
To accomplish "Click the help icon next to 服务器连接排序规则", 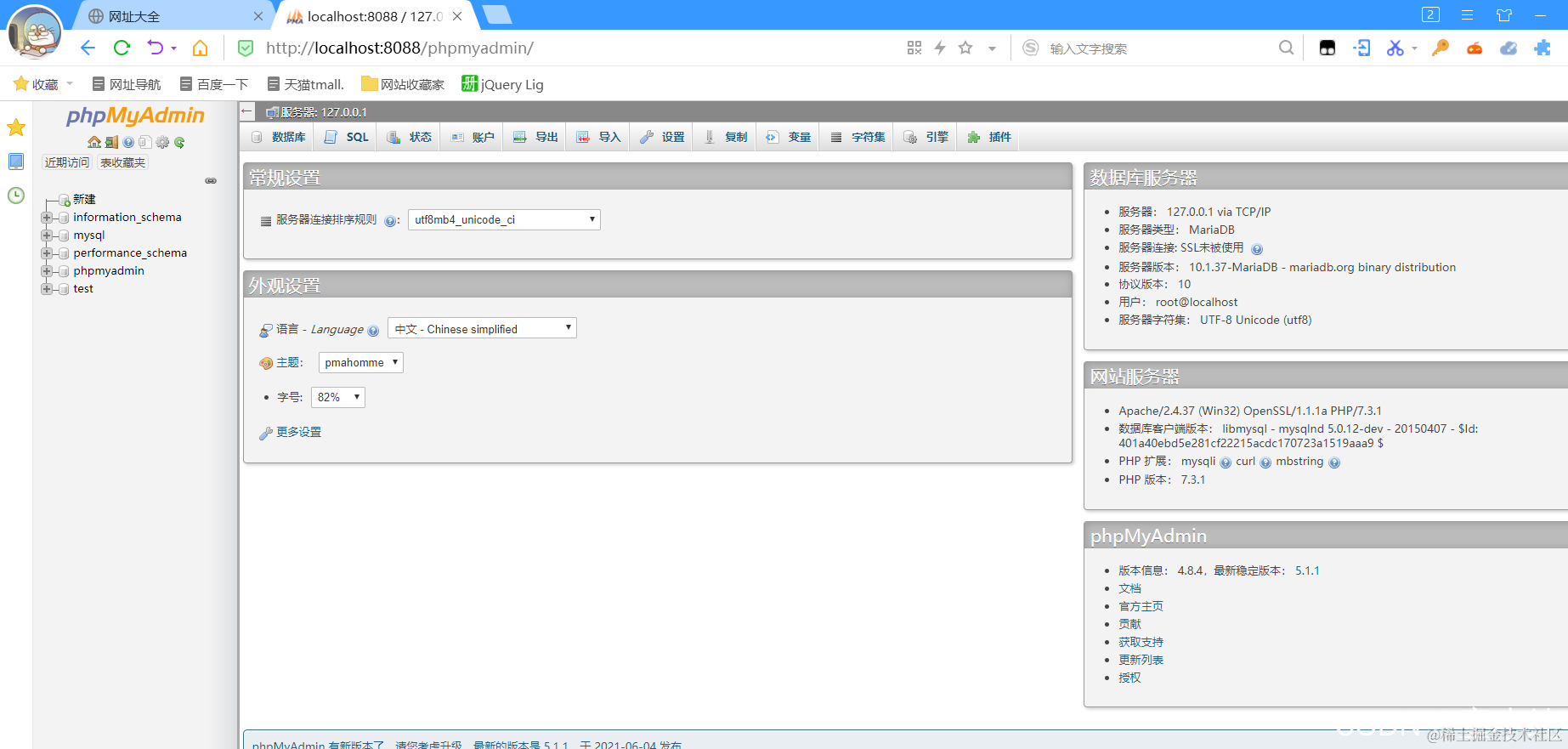I will [x=390, y=221].
